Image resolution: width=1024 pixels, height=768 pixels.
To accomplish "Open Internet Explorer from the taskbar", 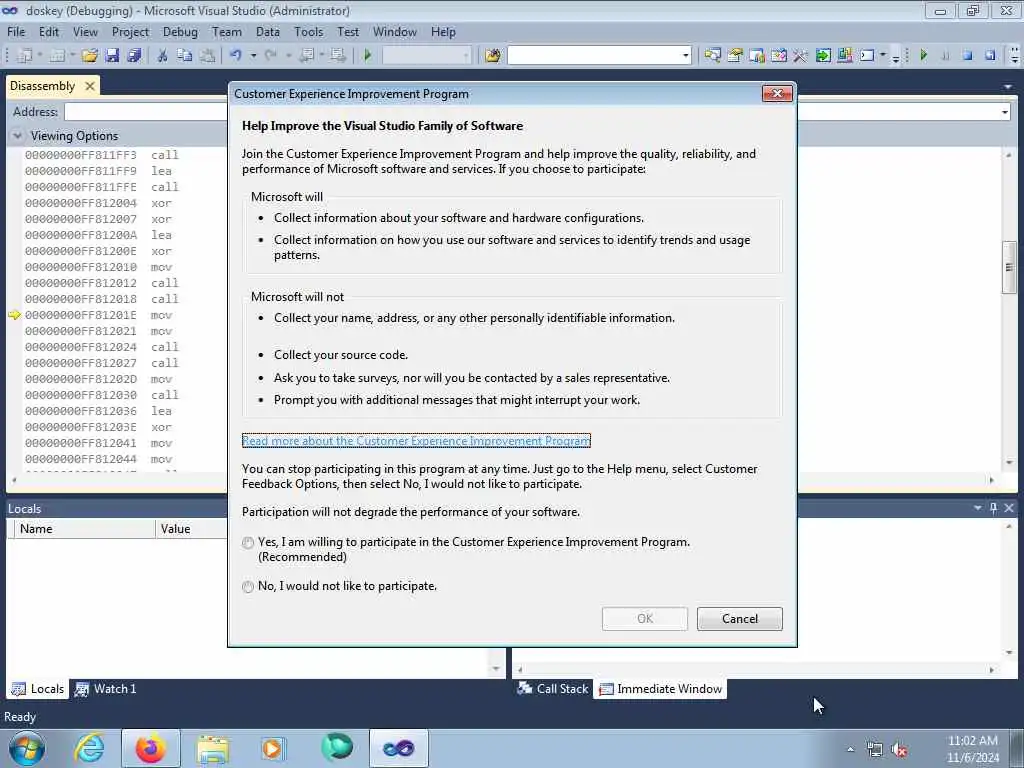I will (89, 748).
